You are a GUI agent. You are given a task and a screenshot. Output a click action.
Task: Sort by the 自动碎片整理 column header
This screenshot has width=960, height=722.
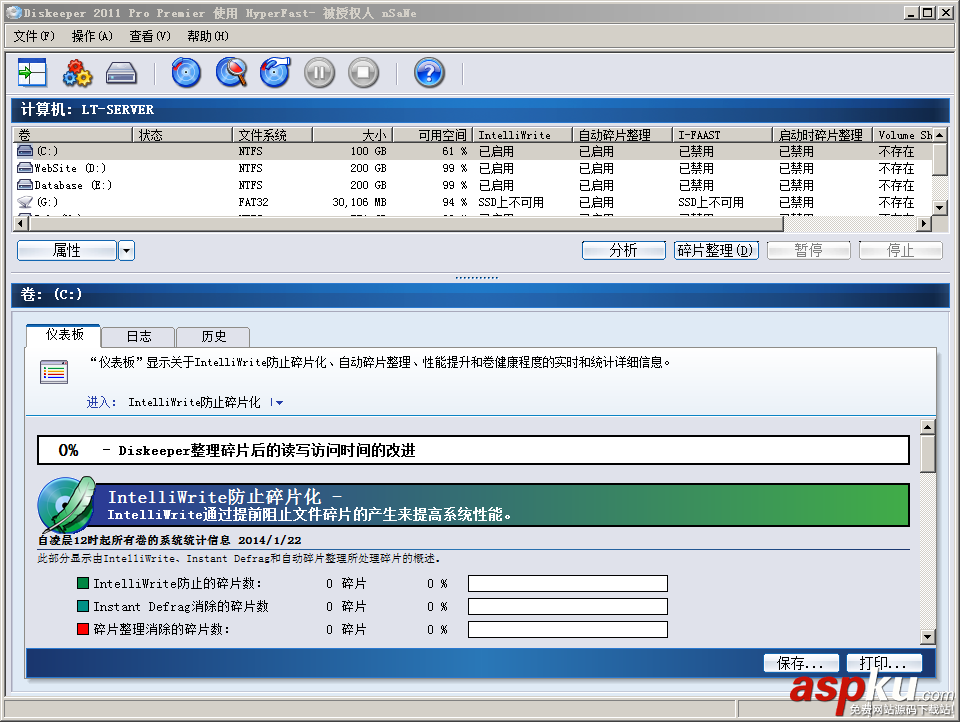[x=622, y=135]
